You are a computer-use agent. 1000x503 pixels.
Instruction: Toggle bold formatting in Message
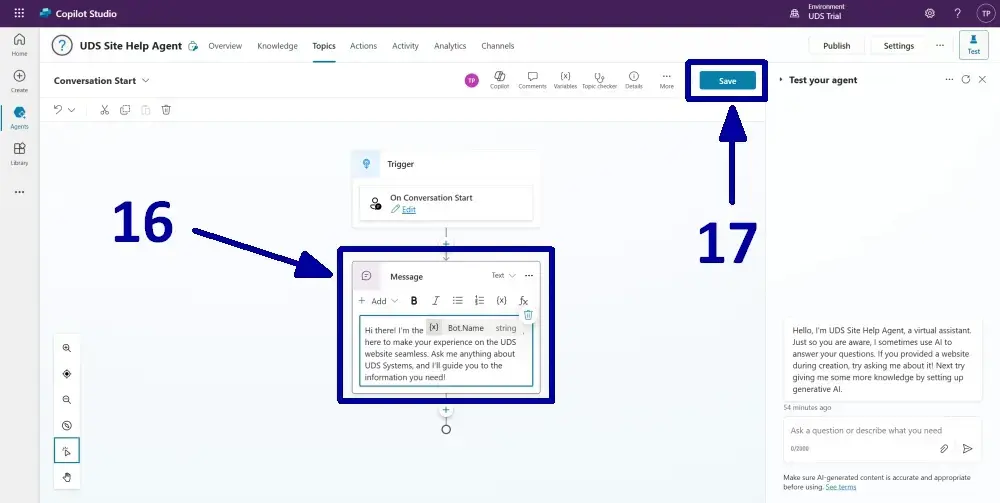(x=414, y=301)
